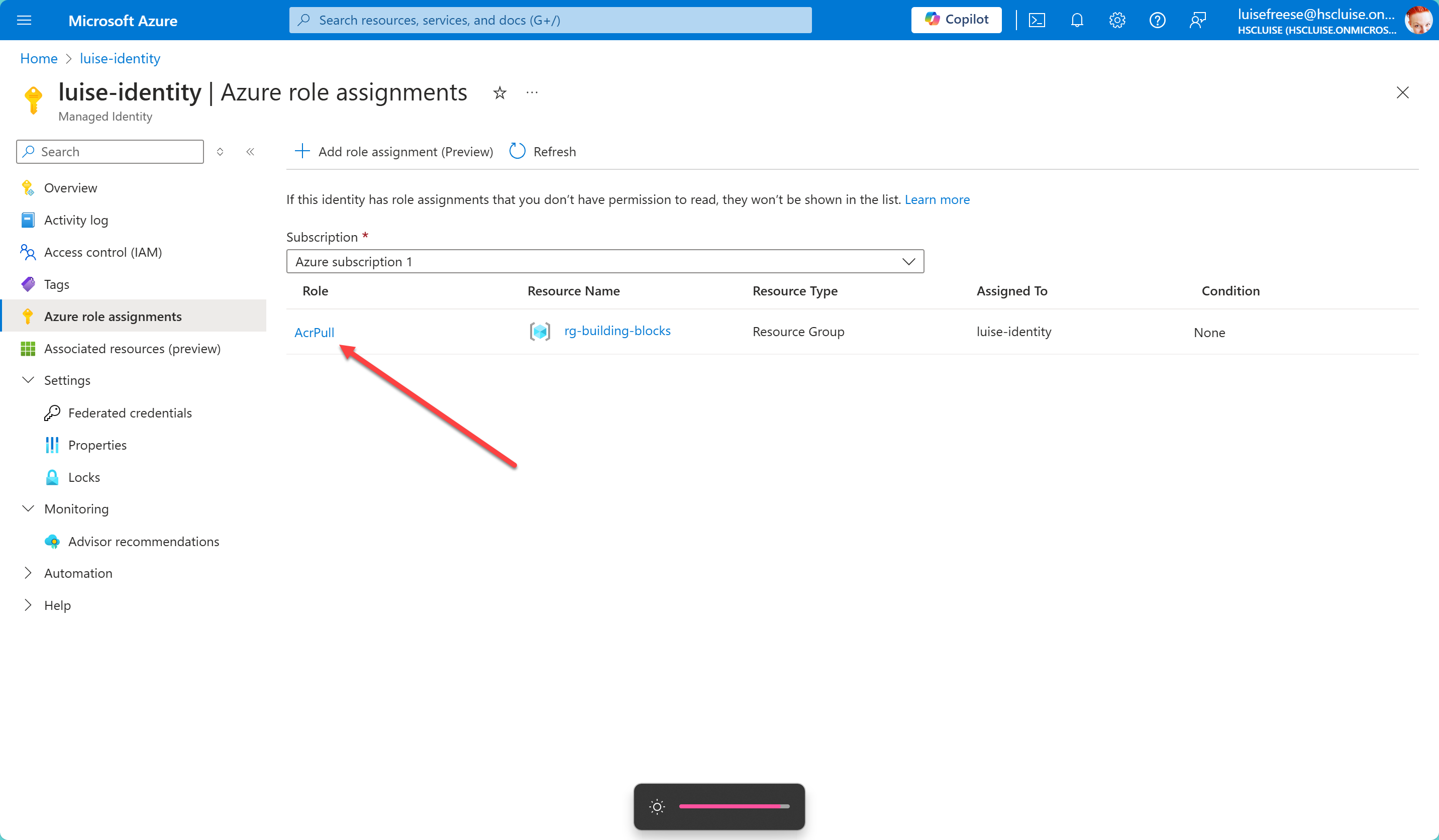
Task: Open Tags in the sidebar
Action: [57, 284]
